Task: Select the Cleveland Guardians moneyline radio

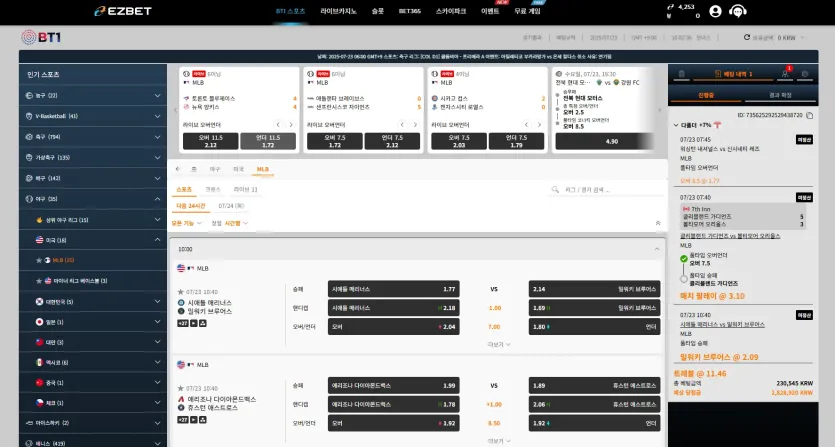Action: 684,279
